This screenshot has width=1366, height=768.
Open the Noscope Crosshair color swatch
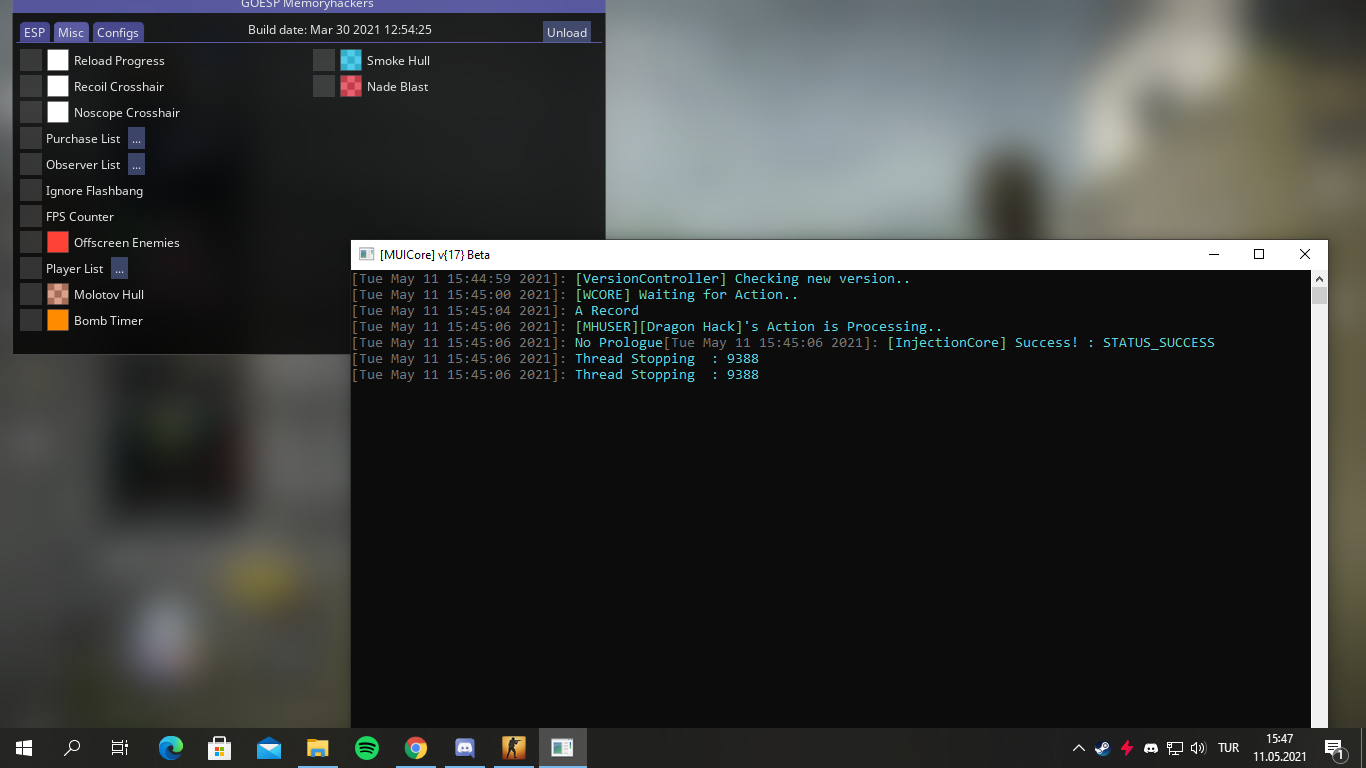click(x=58, y=112)
